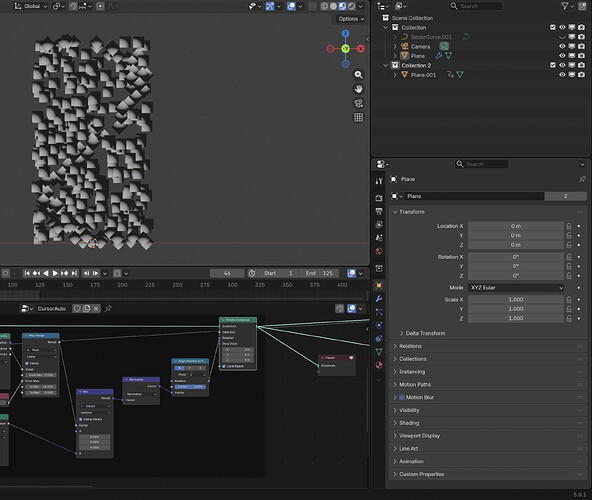
Task: Click outliner Search field
Action: point(476,6)
